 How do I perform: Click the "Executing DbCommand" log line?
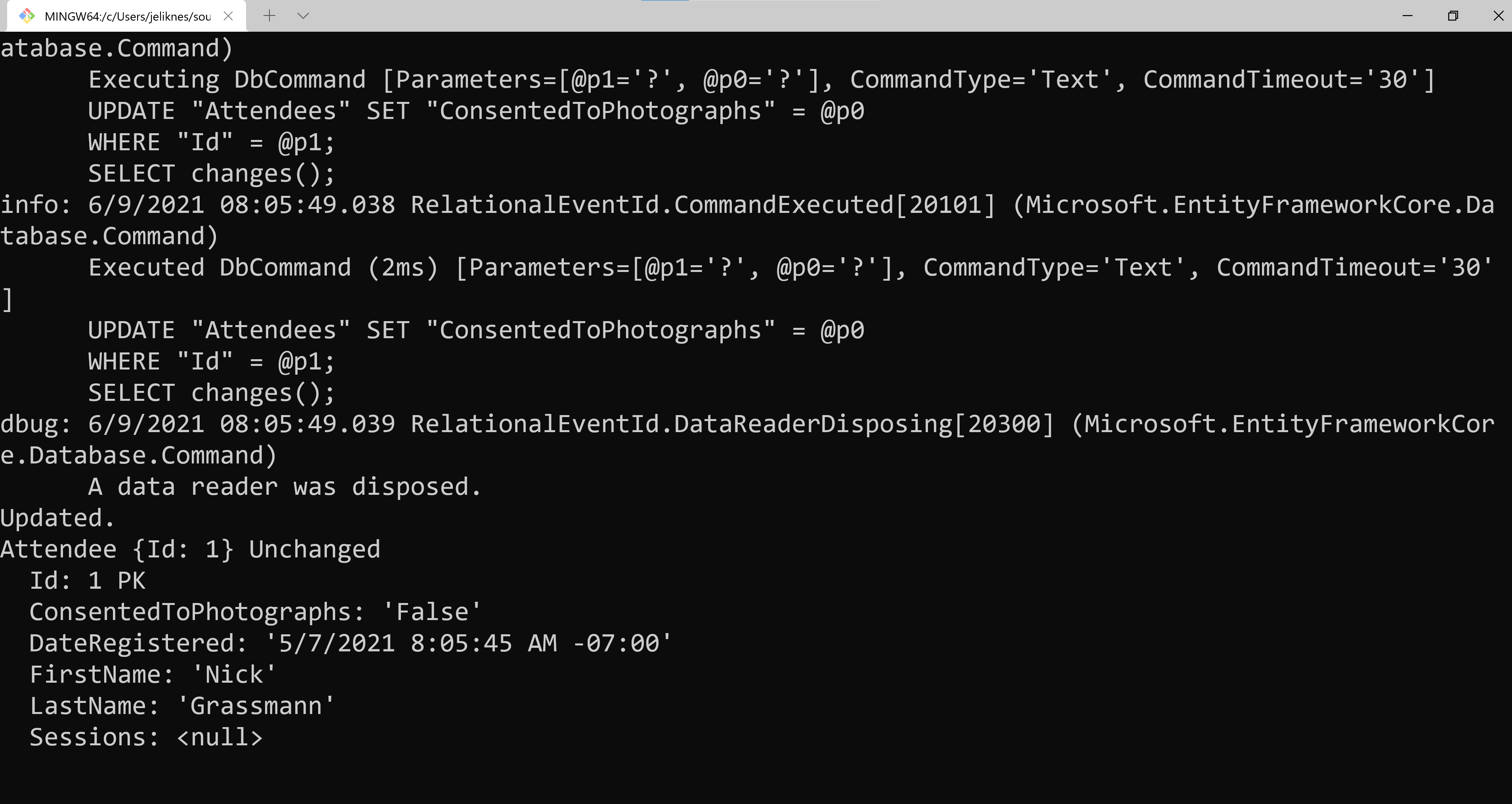pyautogui.click(x=761, y=80)
